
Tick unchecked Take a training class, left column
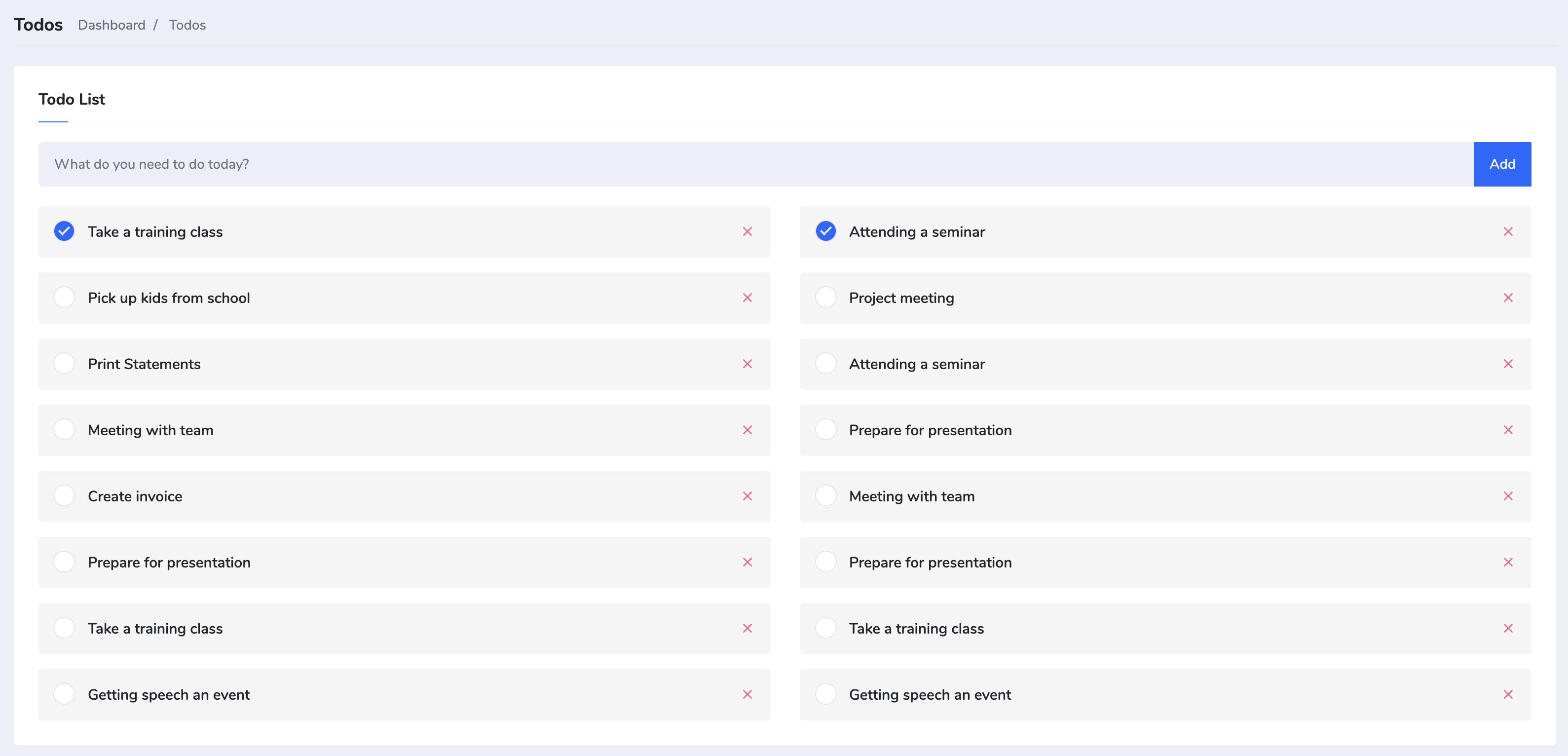(x=64, y=628)
